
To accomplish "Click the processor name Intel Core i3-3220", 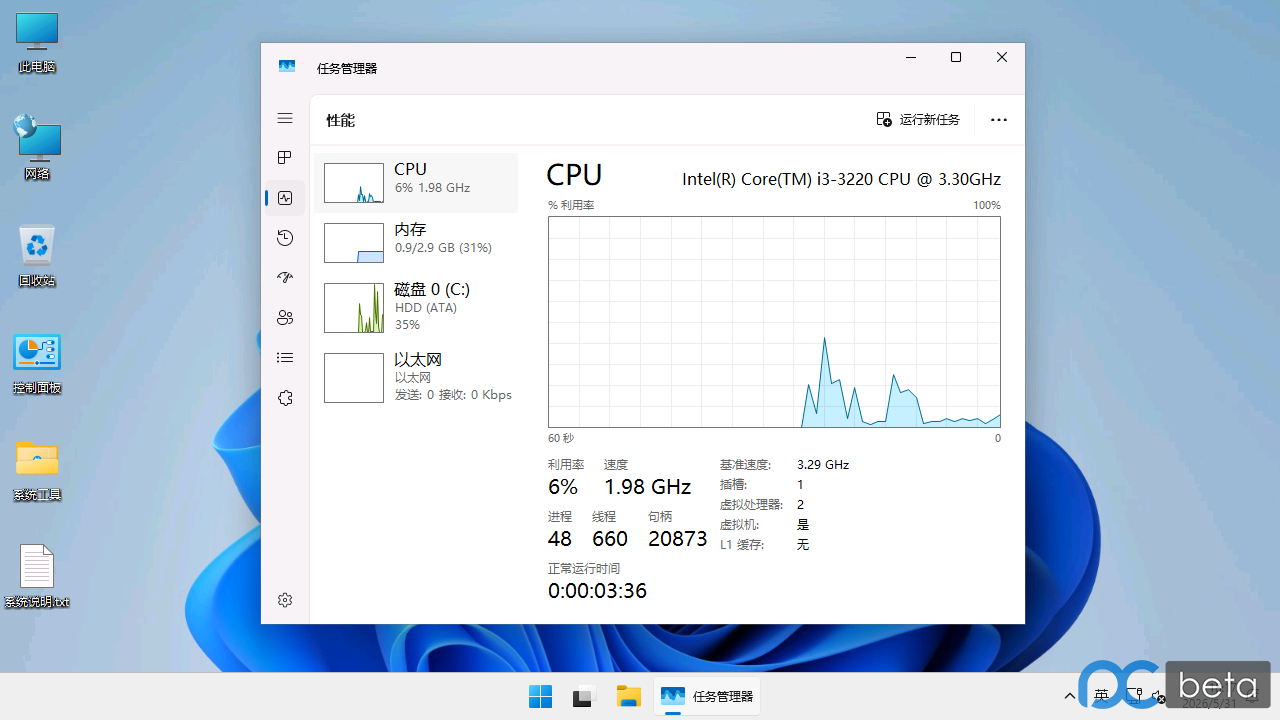I will tap(841, 179).
